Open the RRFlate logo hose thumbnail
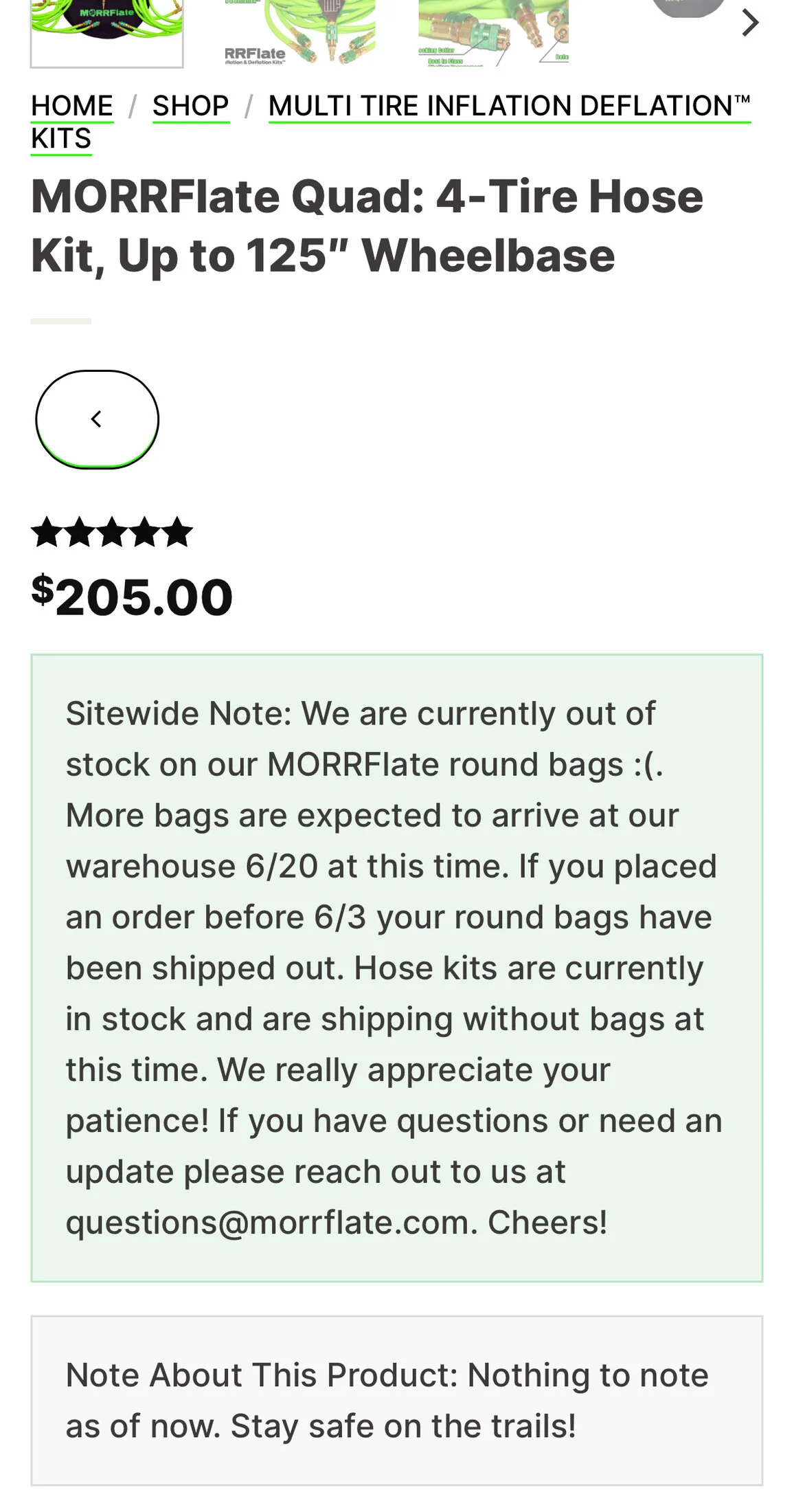Screen dimensions: 794x1512 point(300,32)
